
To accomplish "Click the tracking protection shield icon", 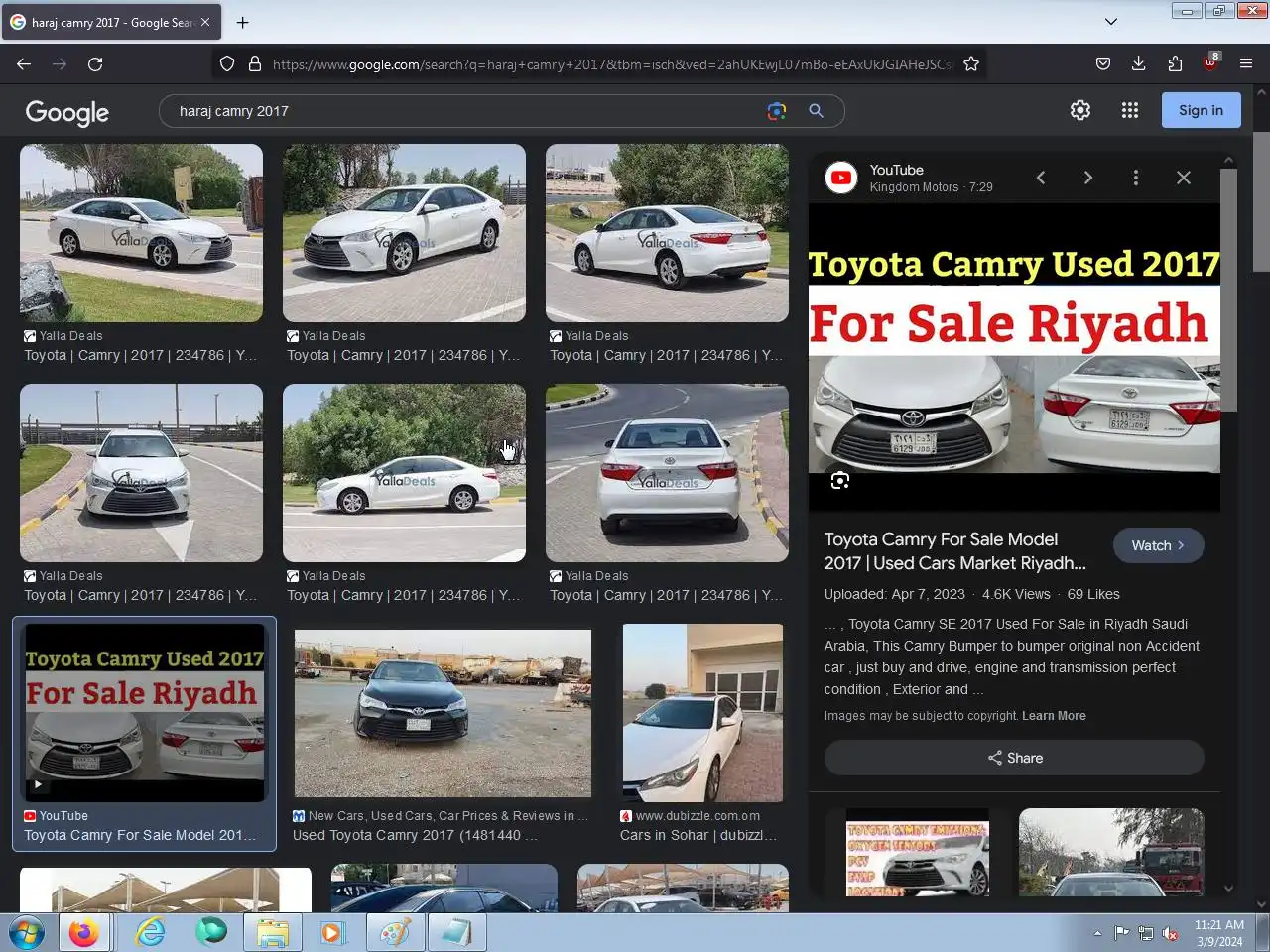I will [x=227, y=63].
